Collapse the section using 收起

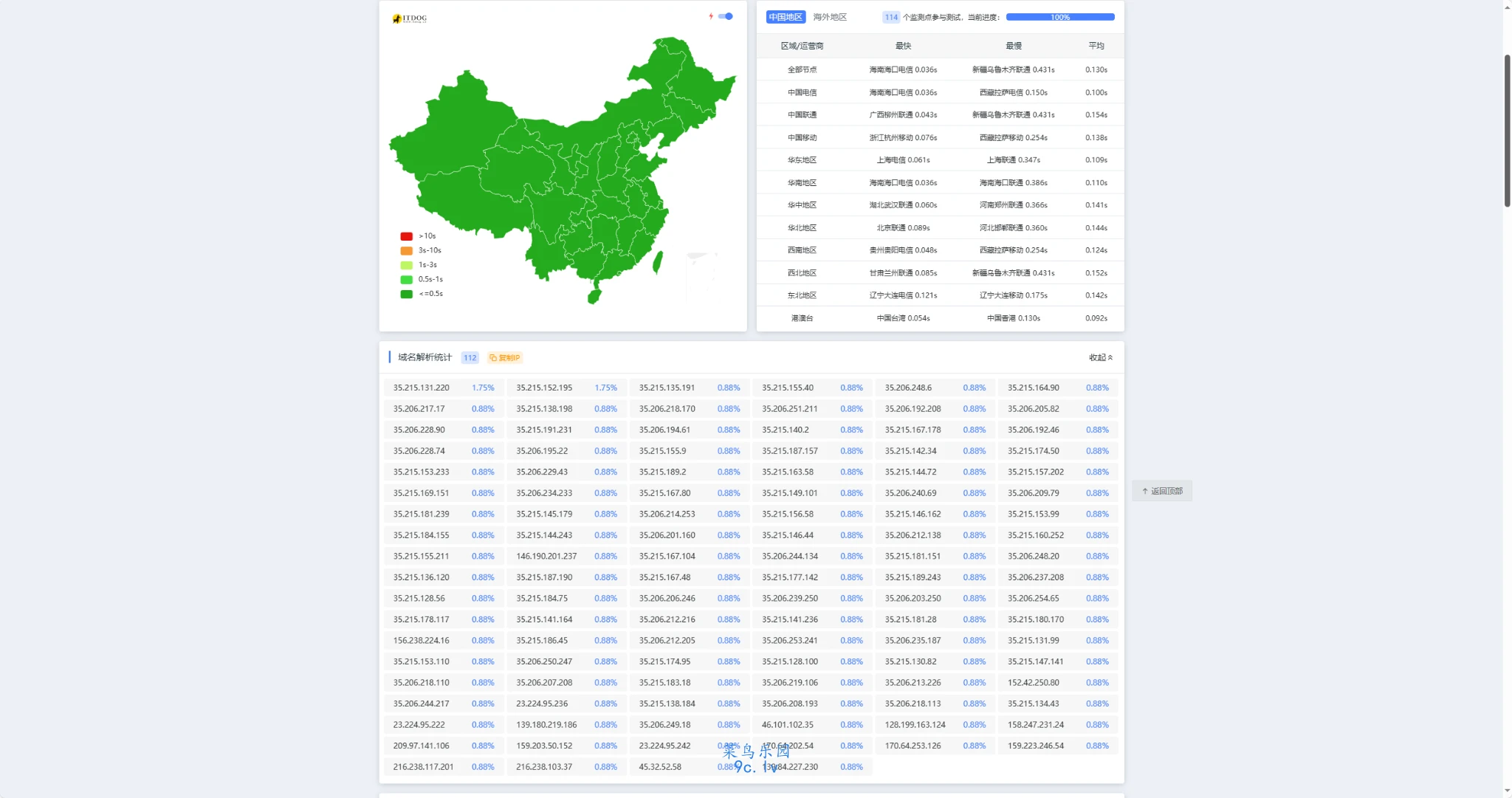click(1100, 358)
